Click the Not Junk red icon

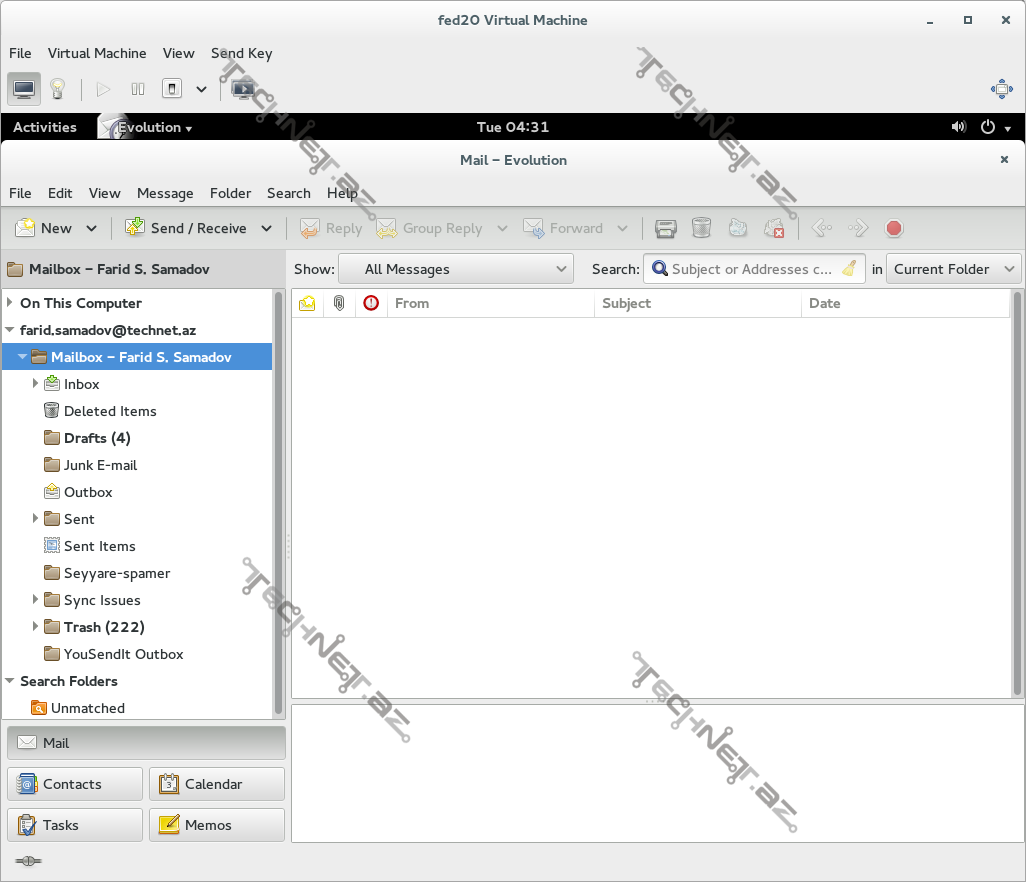775,228
